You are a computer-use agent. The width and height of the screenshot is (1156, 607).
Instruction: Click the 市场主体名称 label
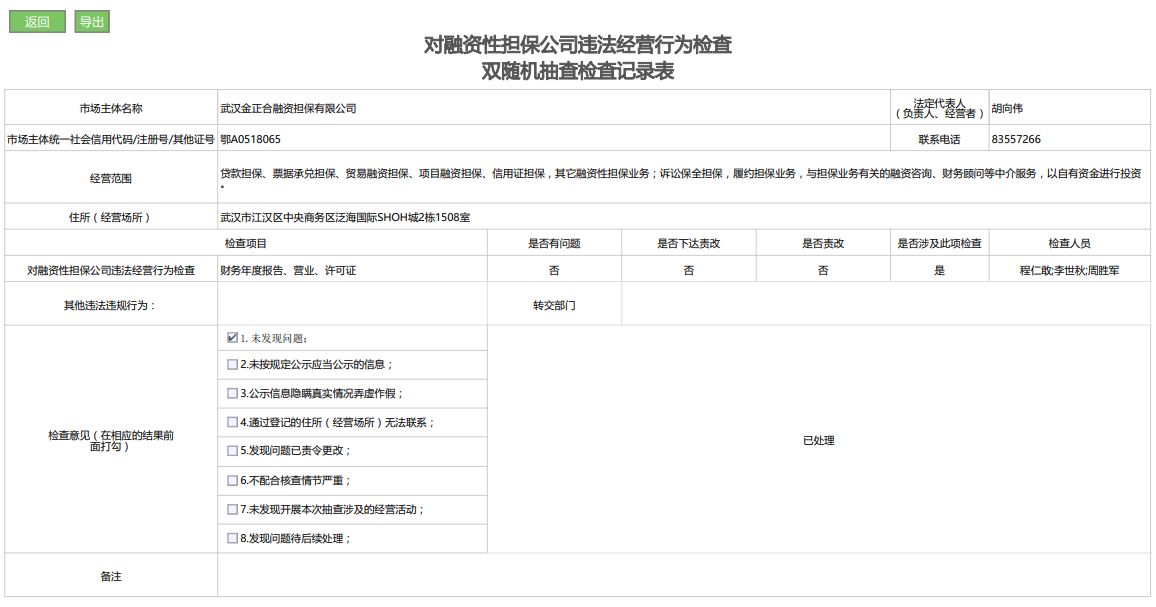pyautogui.click(x=111, y=108)
